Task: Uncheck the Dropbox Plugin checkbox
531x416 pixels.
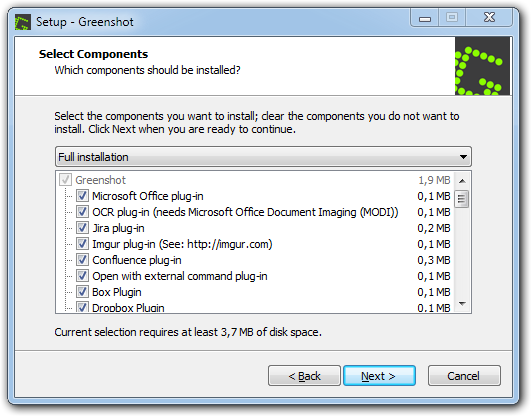Action: coord(82,307)
